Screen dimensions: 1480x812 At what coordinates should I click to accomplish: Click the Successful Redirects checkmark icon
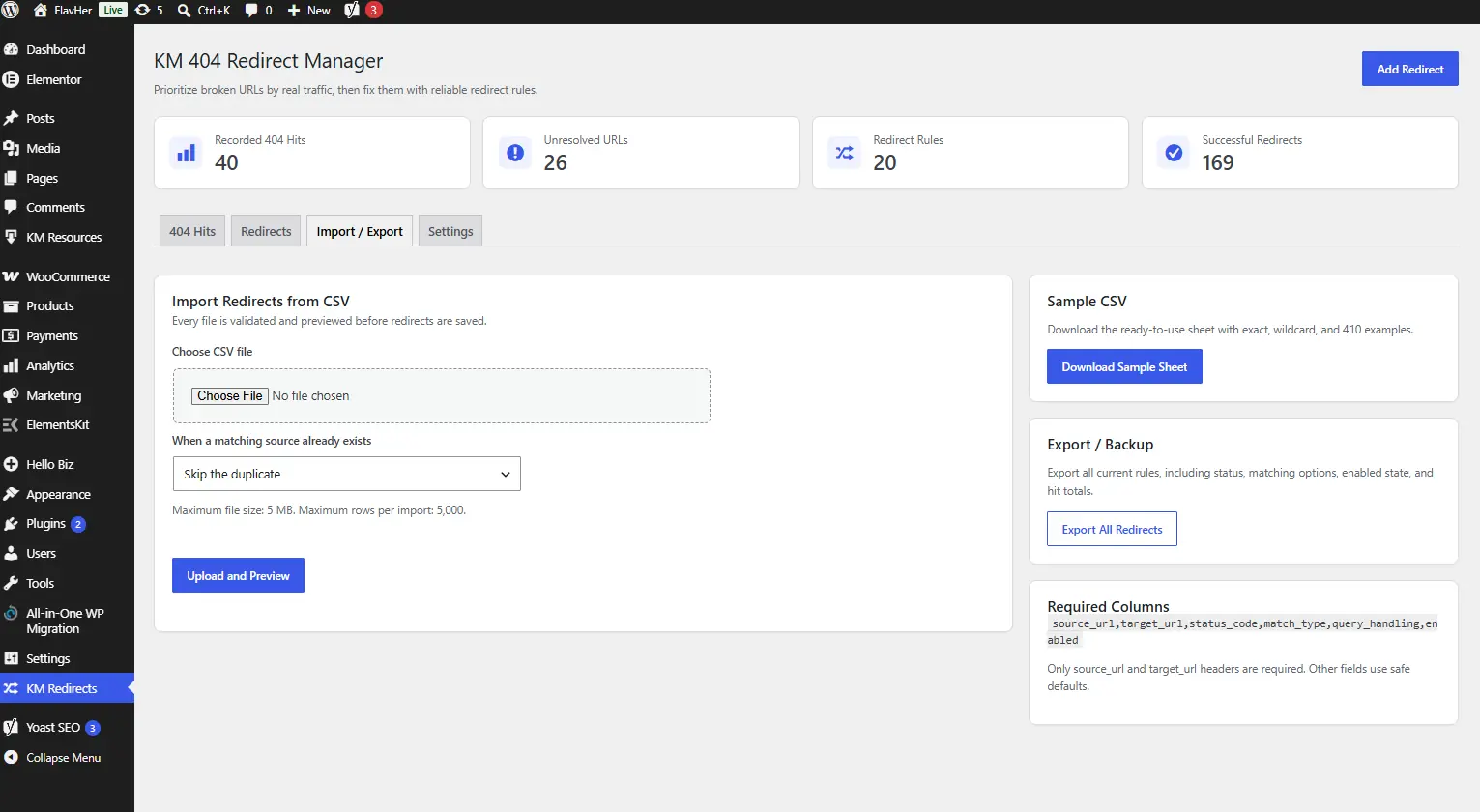point(1174,153)
